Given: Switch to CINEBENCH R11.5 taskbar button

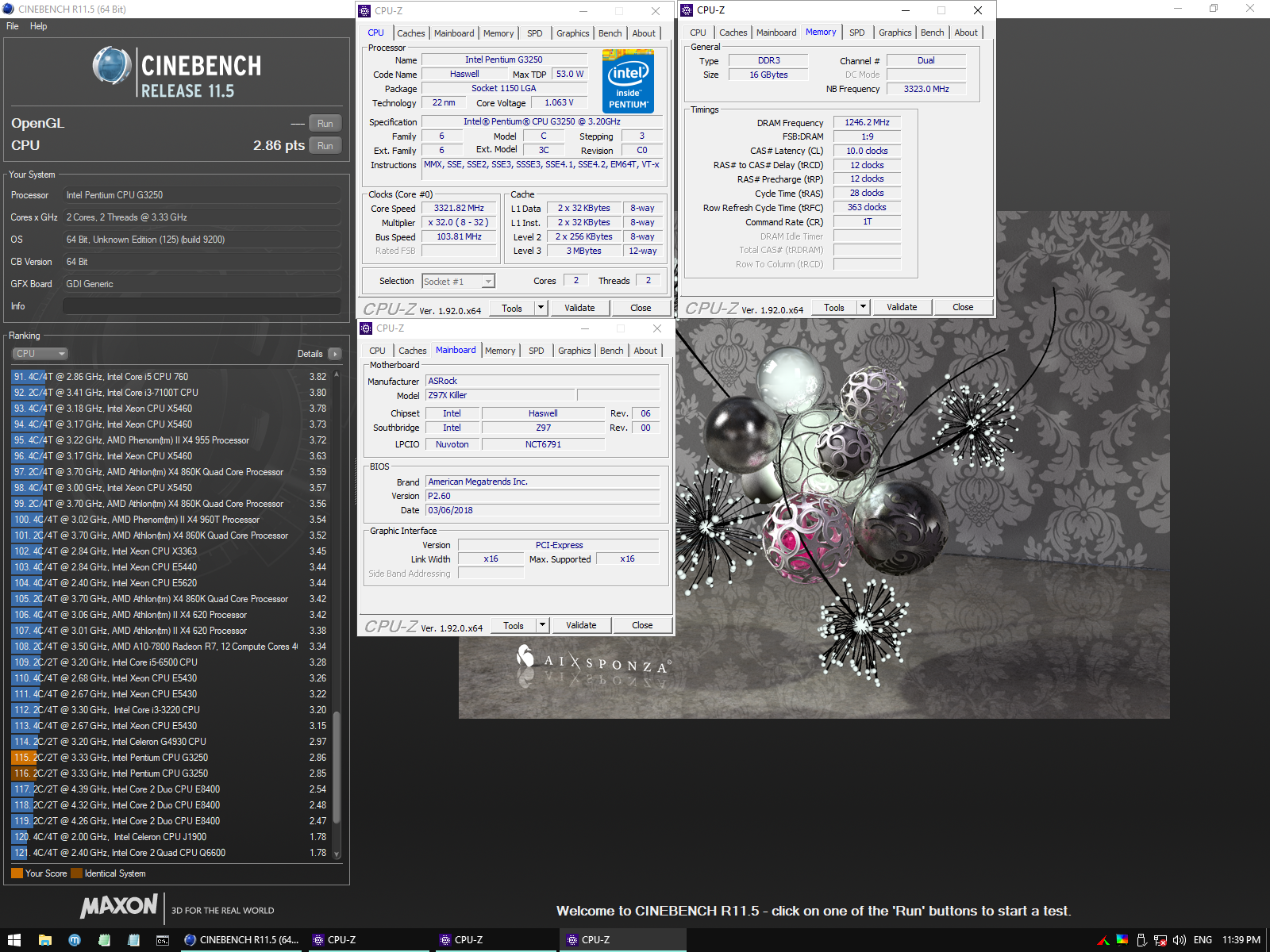Looking at the screenshot, I should [242, 940].
